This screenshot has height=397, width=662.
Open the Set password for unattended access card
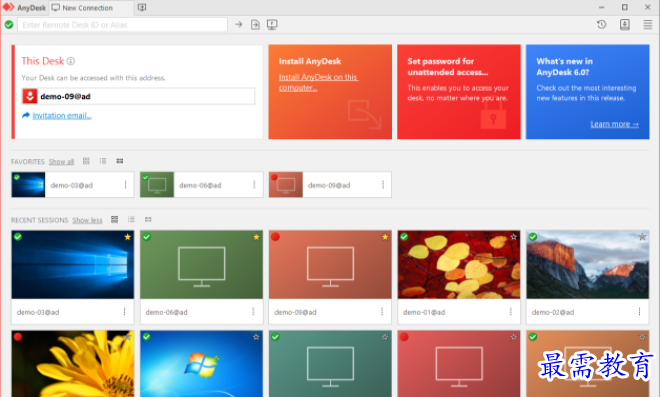459,92
